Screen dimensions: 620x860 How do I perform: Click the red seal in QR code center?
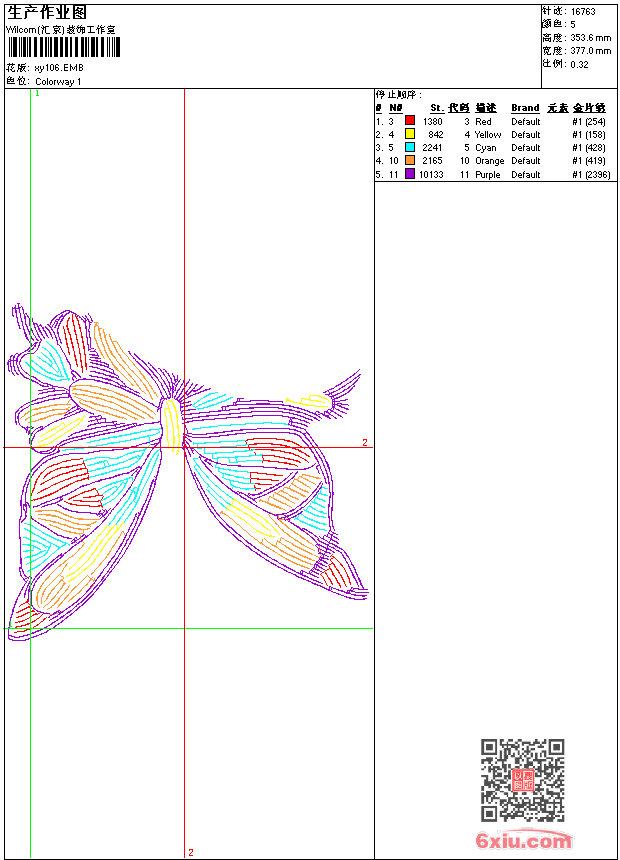coord(523,780)
